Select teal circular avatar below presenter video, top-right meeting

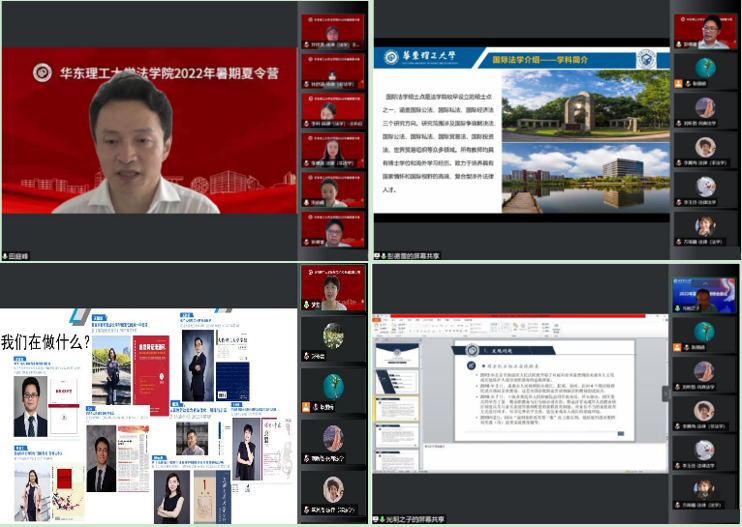point(705,69)
